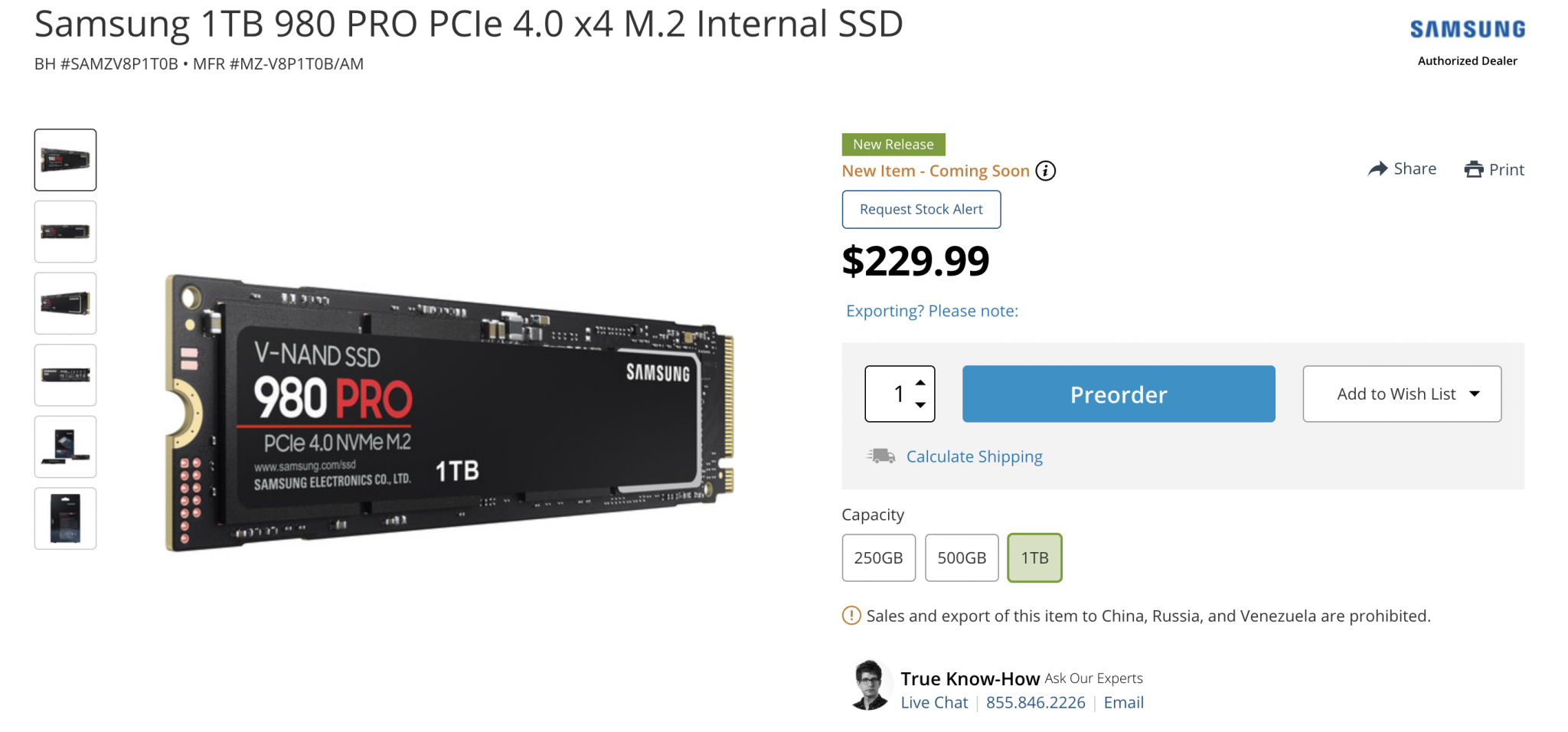
Task: Open the Live Chat link
Action: tap(934, 702)
